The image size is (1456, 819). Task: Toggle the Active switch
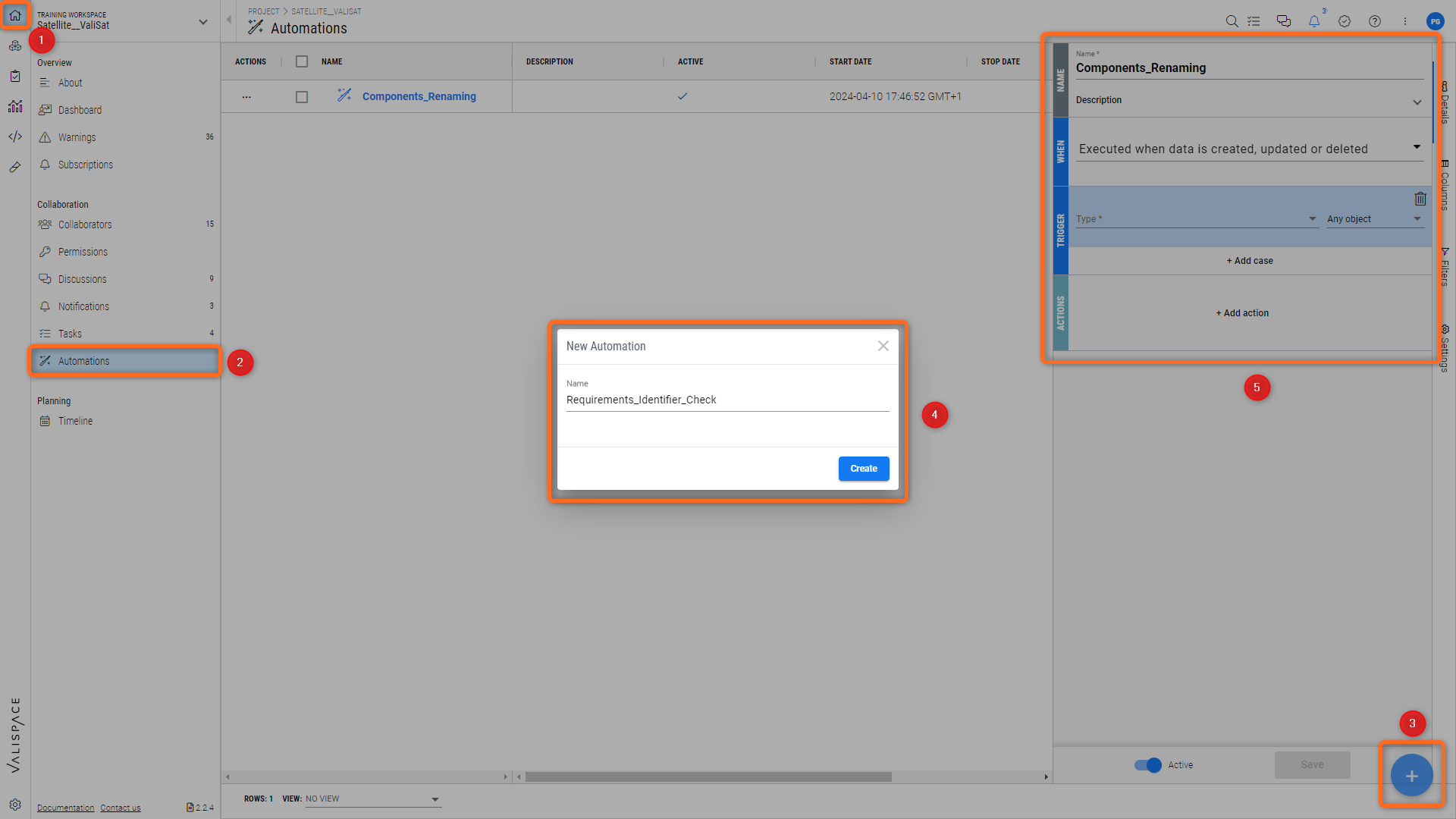1147,765
